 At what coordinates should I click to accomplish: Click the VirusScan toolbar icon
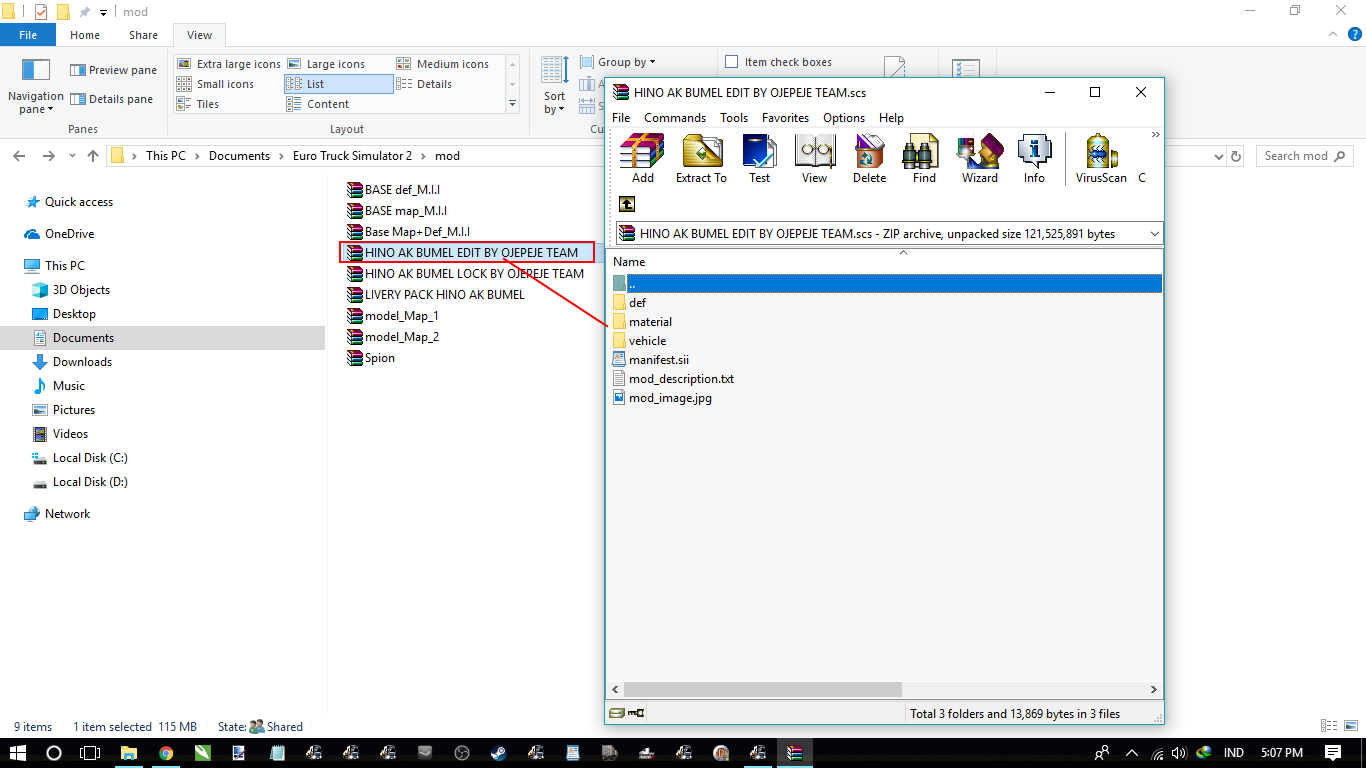1101,158
